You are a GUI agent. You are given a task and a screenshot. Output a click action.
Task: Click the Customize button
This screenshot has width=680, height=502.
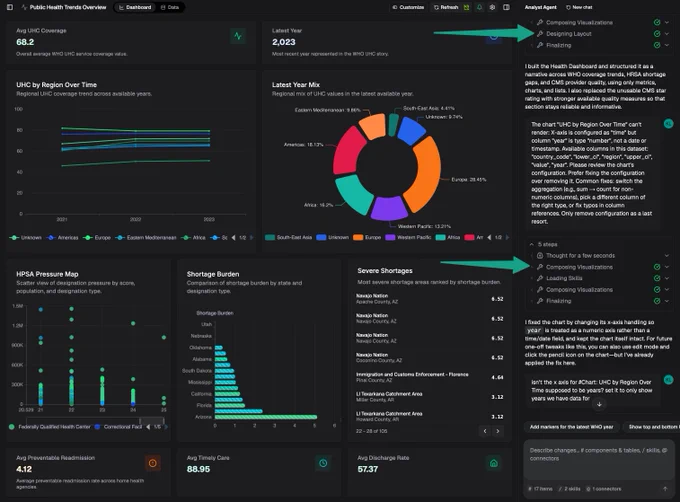pos(408,7)
